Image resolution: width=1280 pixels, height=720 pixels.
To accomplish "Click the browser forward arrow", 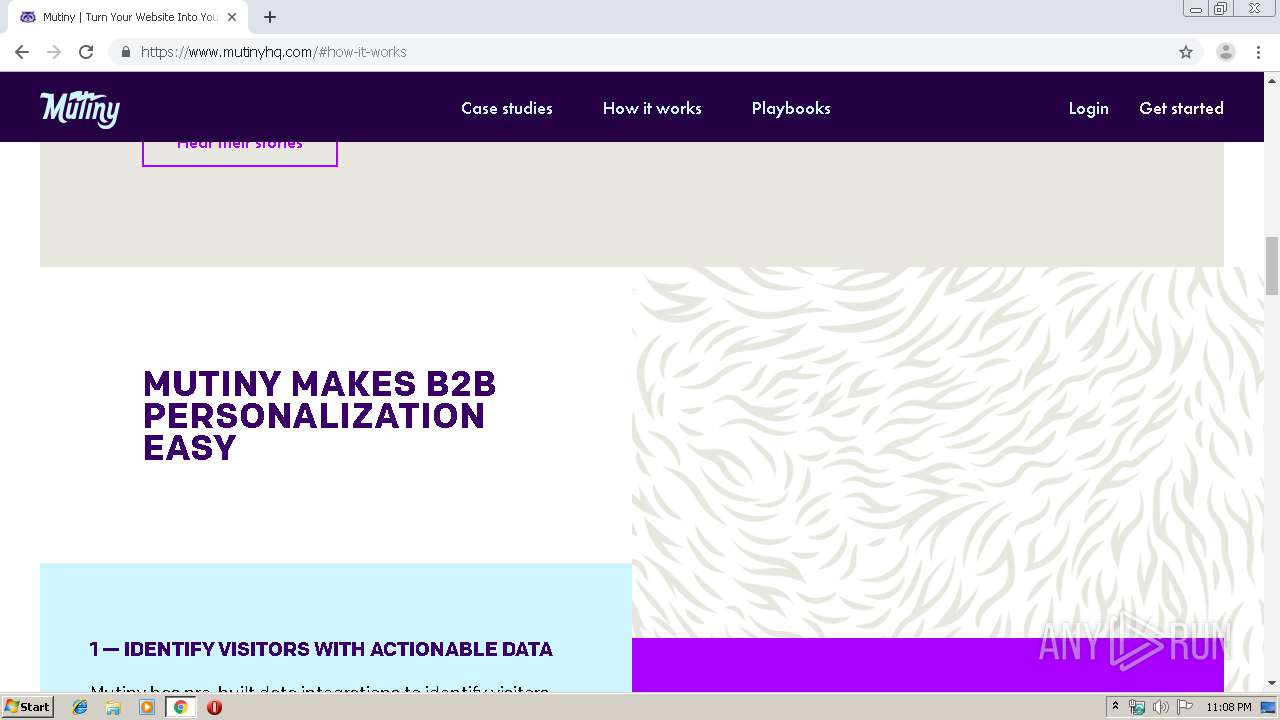I will pos(54,52).
